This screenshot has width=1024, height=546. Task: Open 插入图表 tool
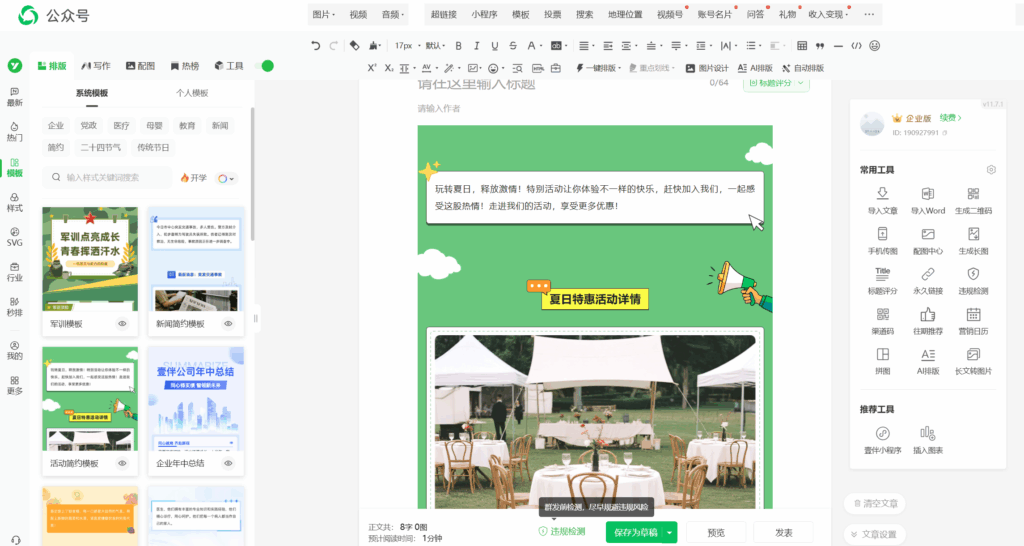pos(928,441)
